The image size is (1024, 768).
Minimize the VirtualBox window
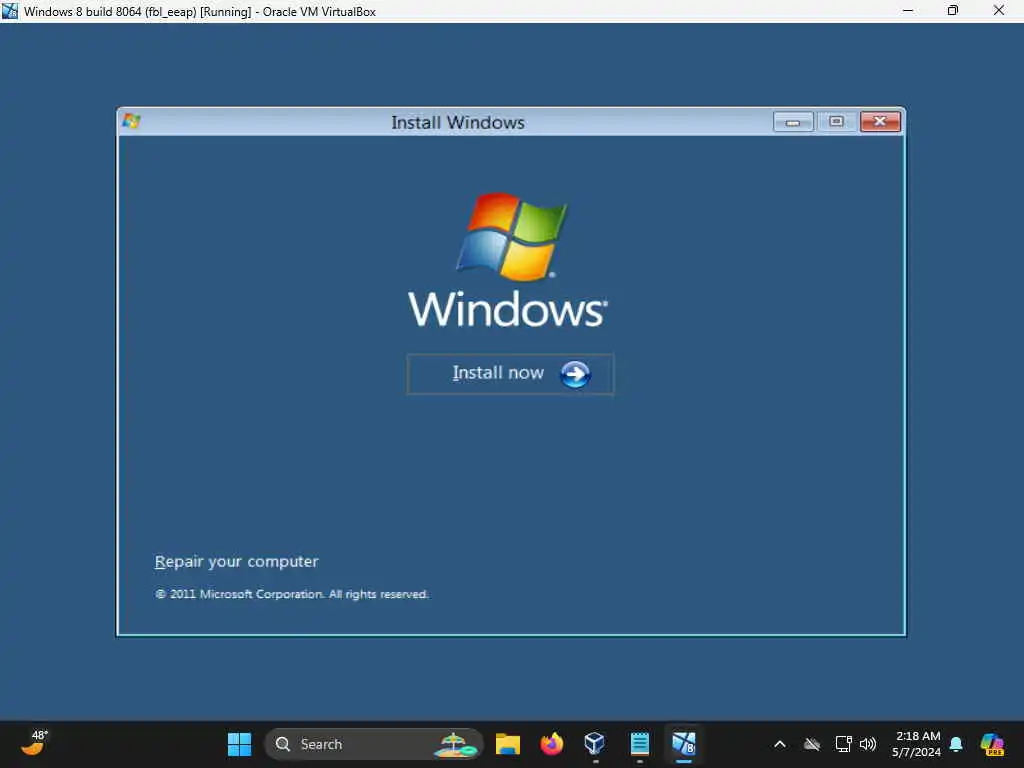click(908, 11)
